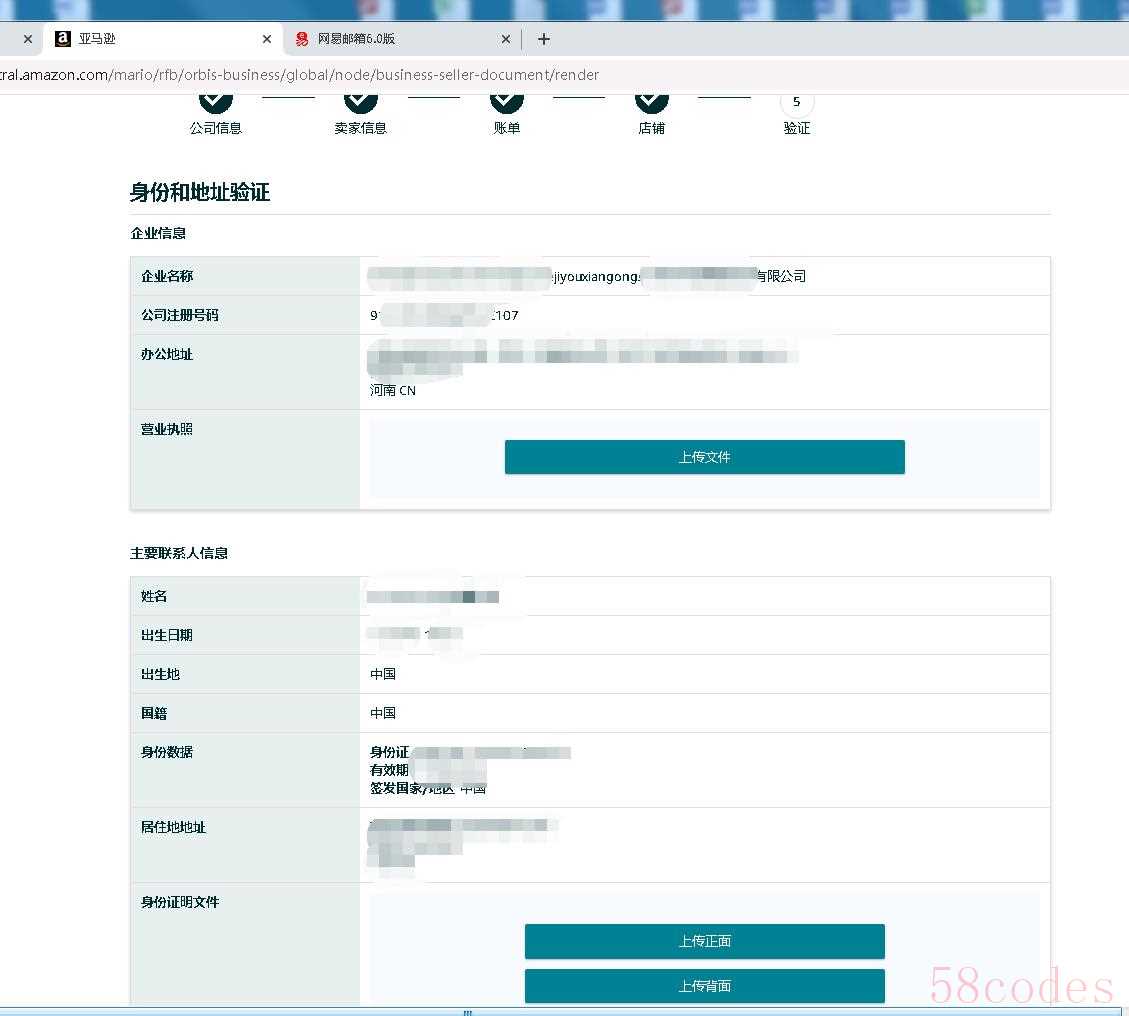Go to the 店铺 step checkmark

pyautogui.click(x=652, y=103)
